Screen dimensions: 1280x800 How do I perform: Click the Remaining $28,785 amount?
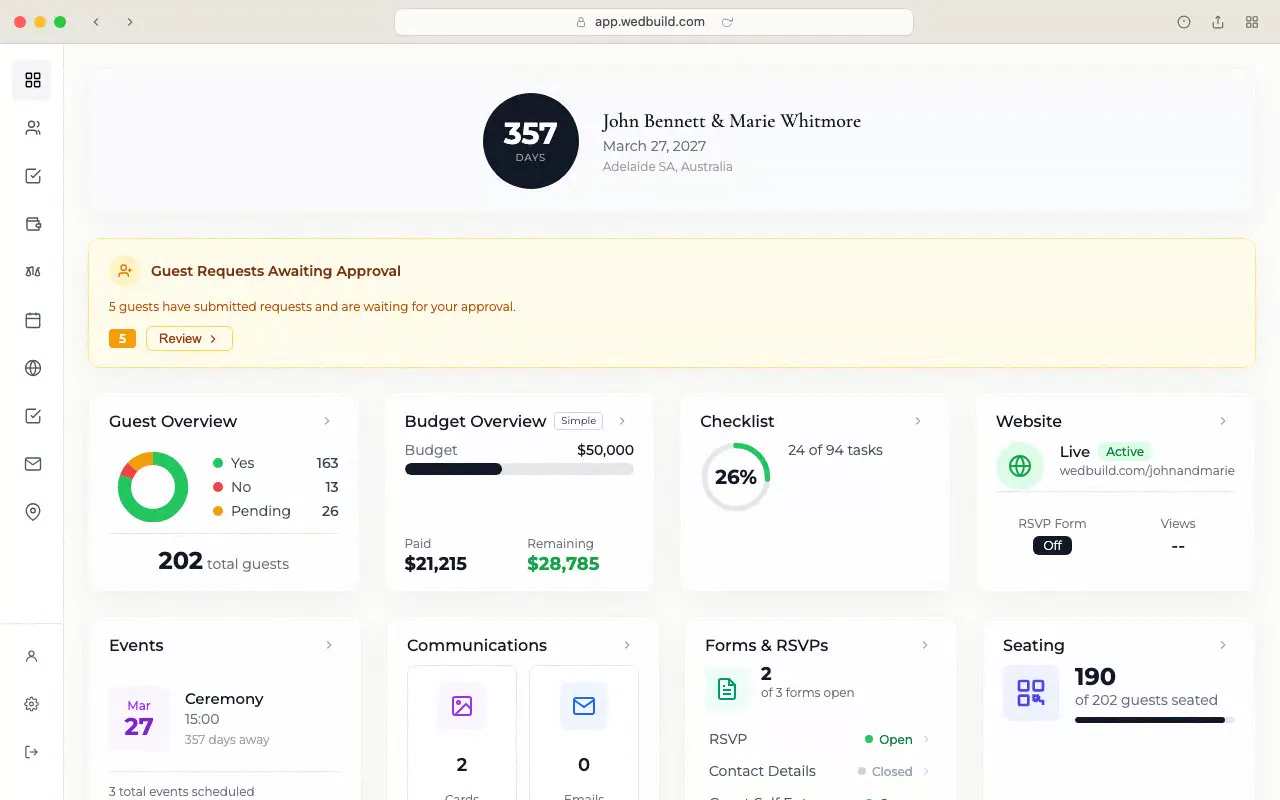click(x=563, y=564)
